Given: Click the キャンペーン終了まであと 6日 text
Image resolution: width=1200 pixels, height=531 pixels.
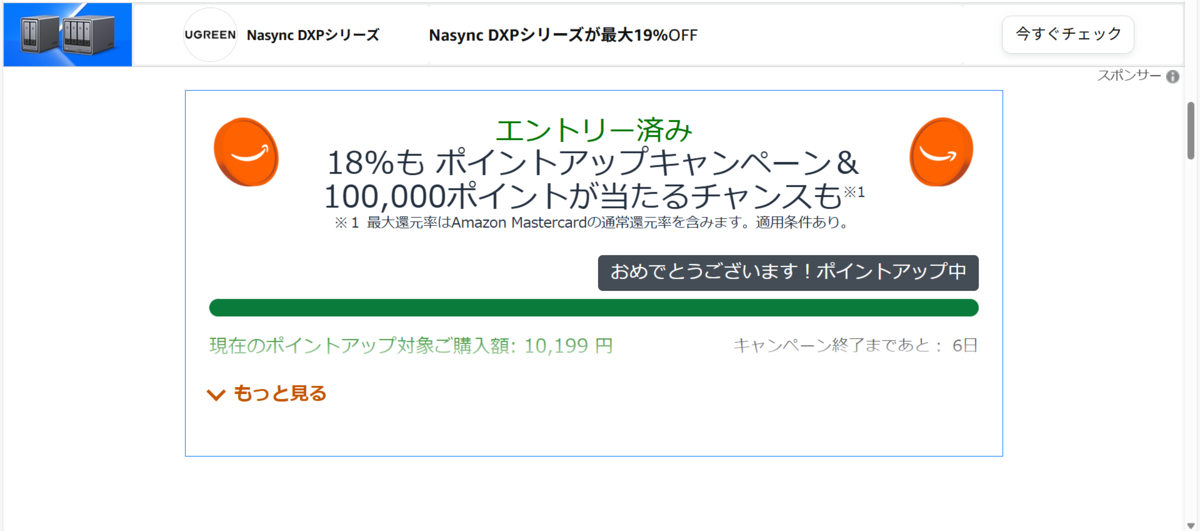Looking at the screenshot, I should tap(855, 346).
